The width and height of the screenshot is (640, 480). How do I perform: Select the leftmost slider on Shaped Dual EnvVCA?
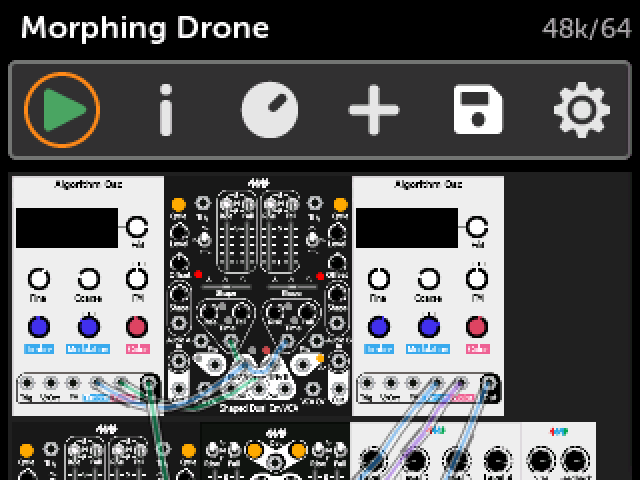(226, 233)
